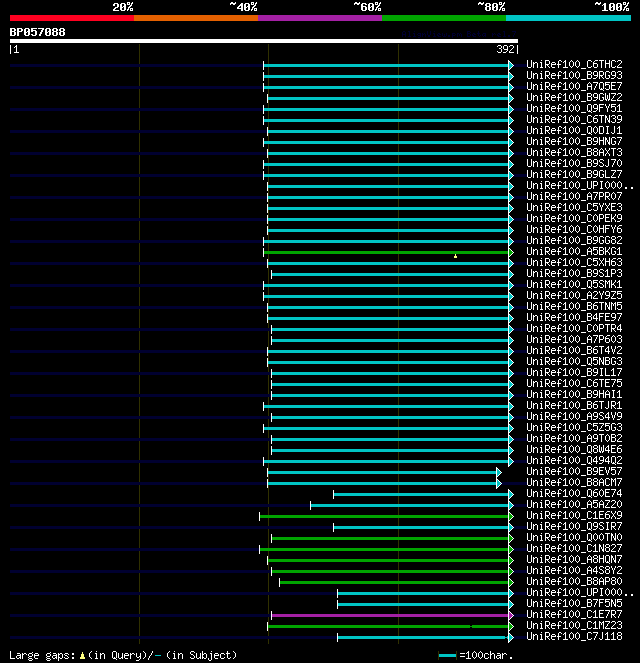The height and width of the screenshot is (663, 640).
Task: Click the UniRef100_Q0DIJ1 hit name
Action: pos(574,130)
